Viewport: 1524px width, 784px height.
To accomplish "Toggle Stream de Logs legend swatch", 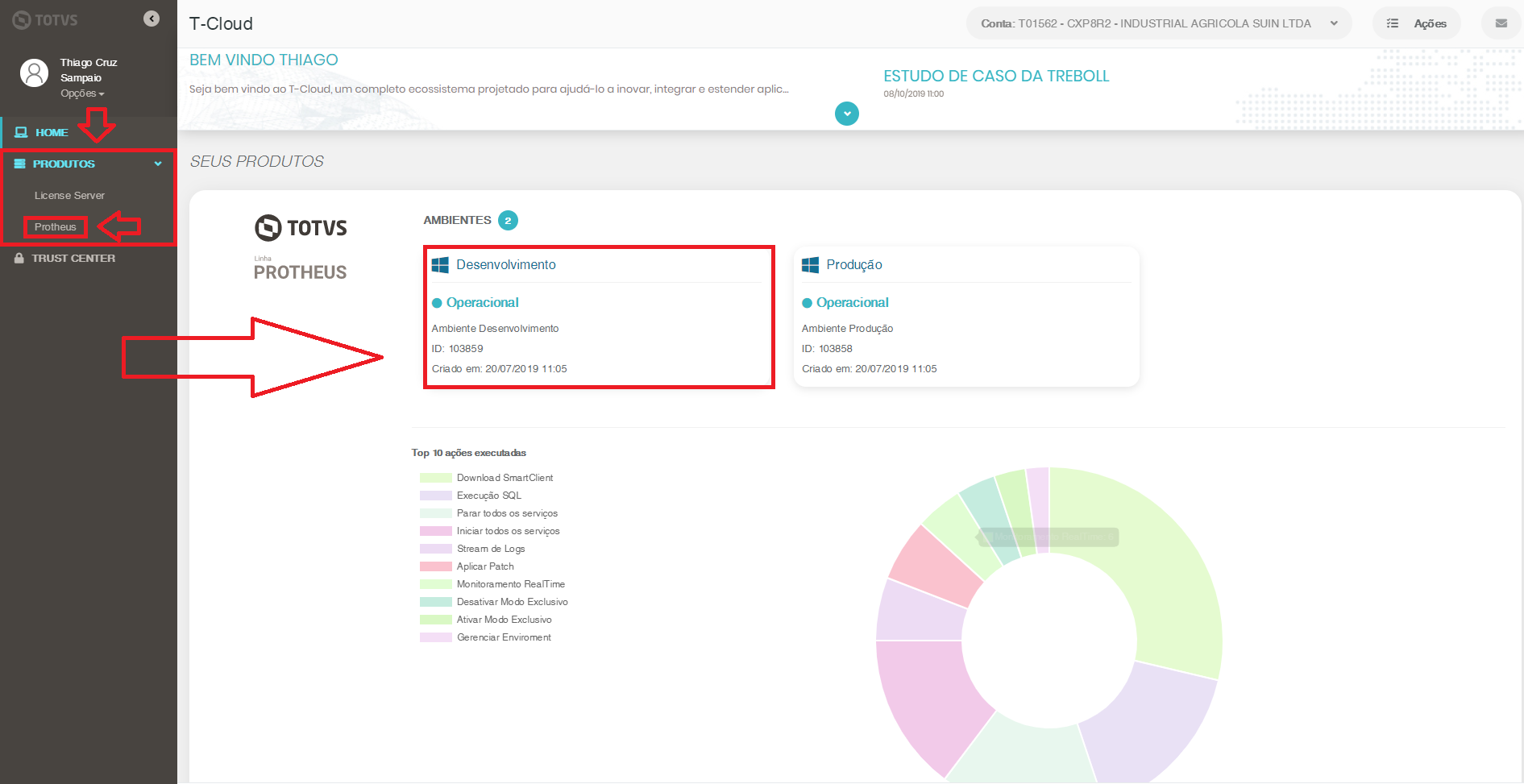I will click(x=435, y=549).
